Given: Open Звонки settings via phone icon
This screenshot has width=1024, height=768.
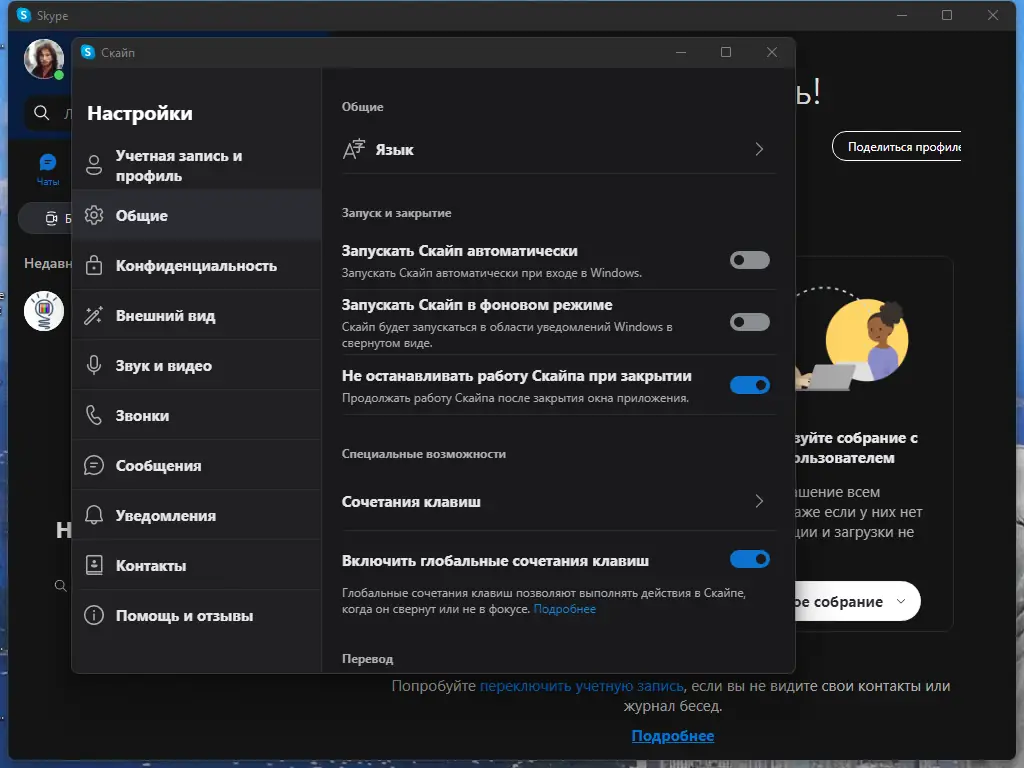Looking at the screenshot, I should [x=94, y=415].
